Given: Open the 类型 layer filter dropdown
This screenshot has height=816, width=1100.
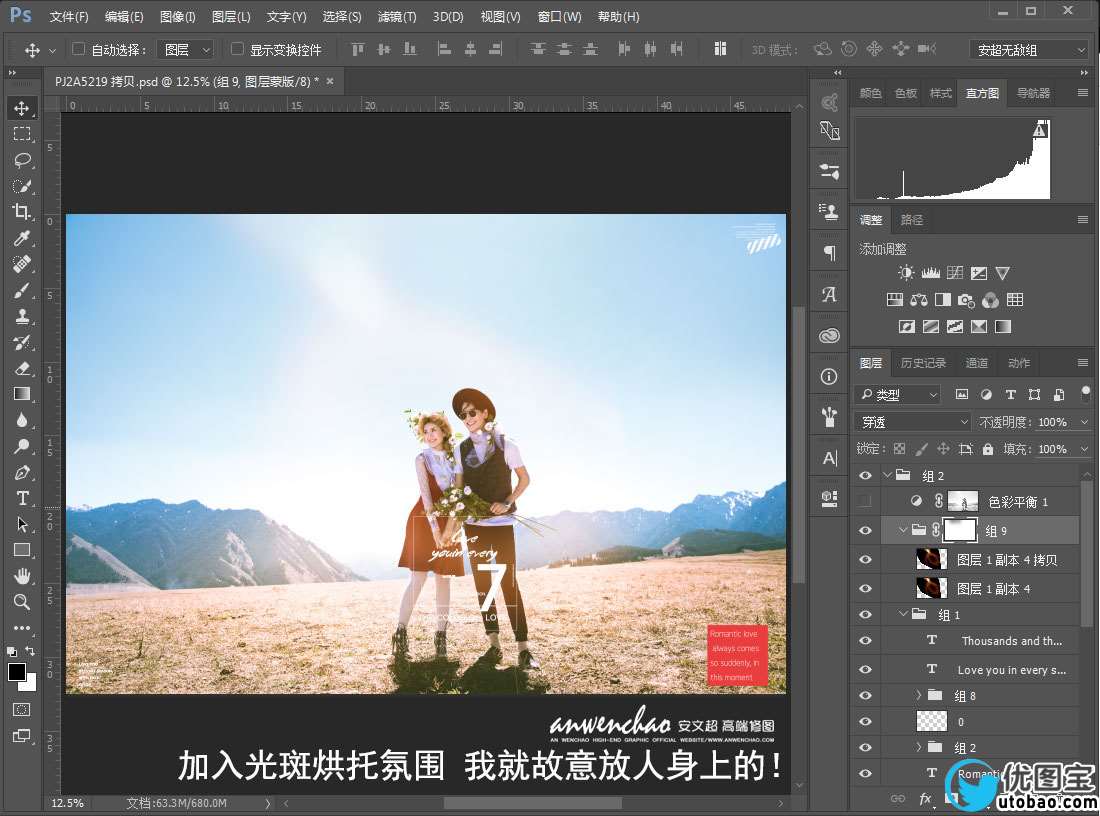Looking at the screenshot, I should [x=899, y=394].
